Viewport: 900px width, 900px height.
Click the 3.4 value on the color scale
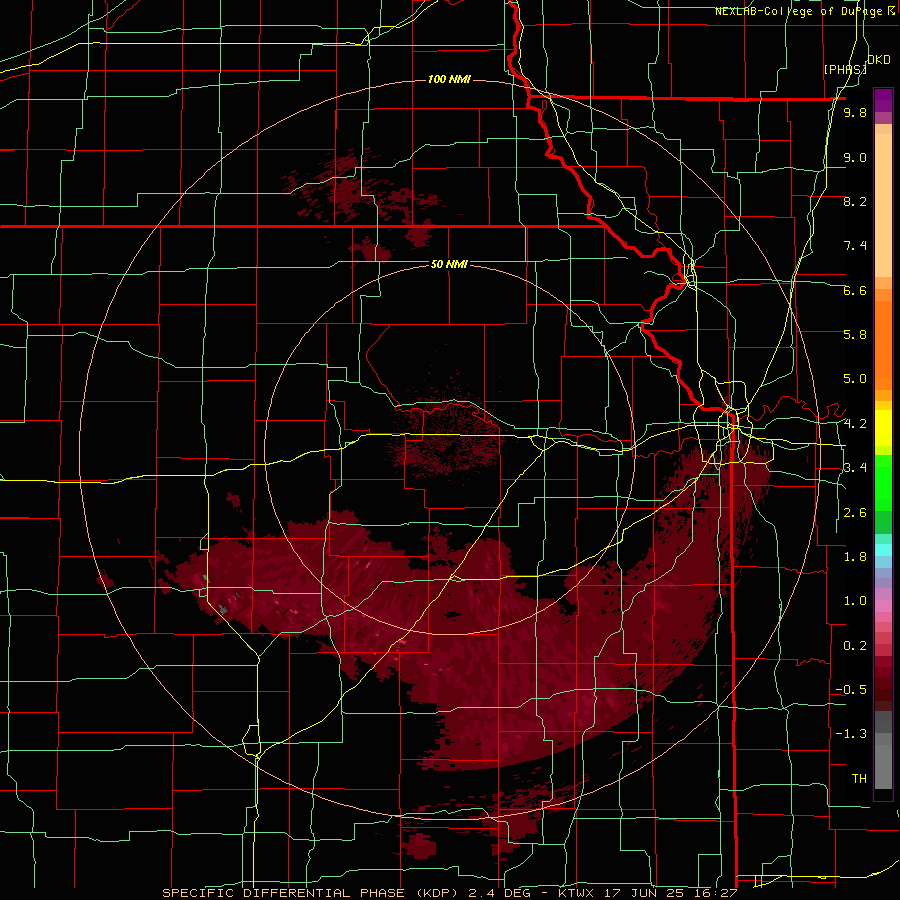855,468
